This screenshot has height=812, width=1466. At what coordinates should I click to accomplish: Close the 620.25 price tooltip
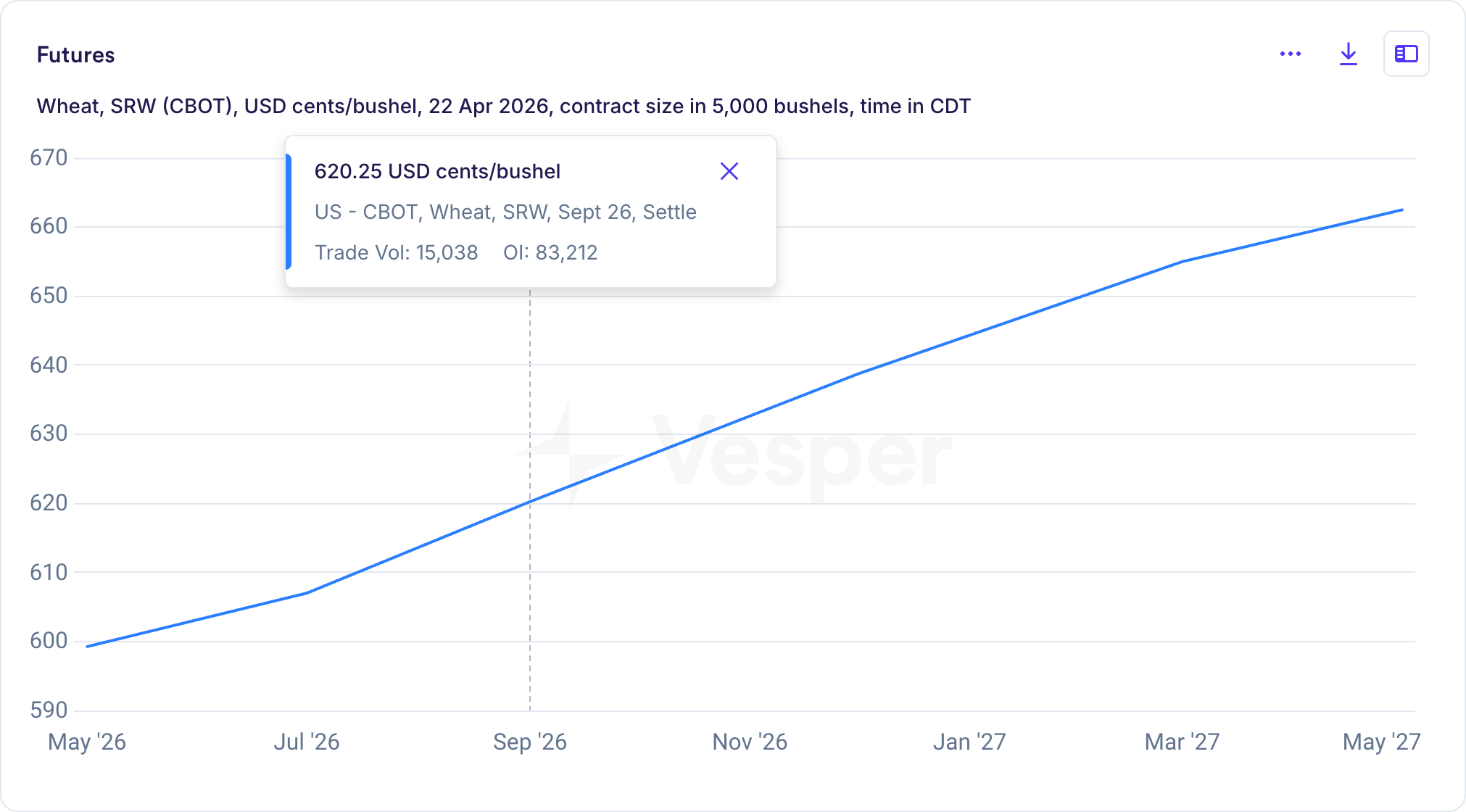pos(729,171)
